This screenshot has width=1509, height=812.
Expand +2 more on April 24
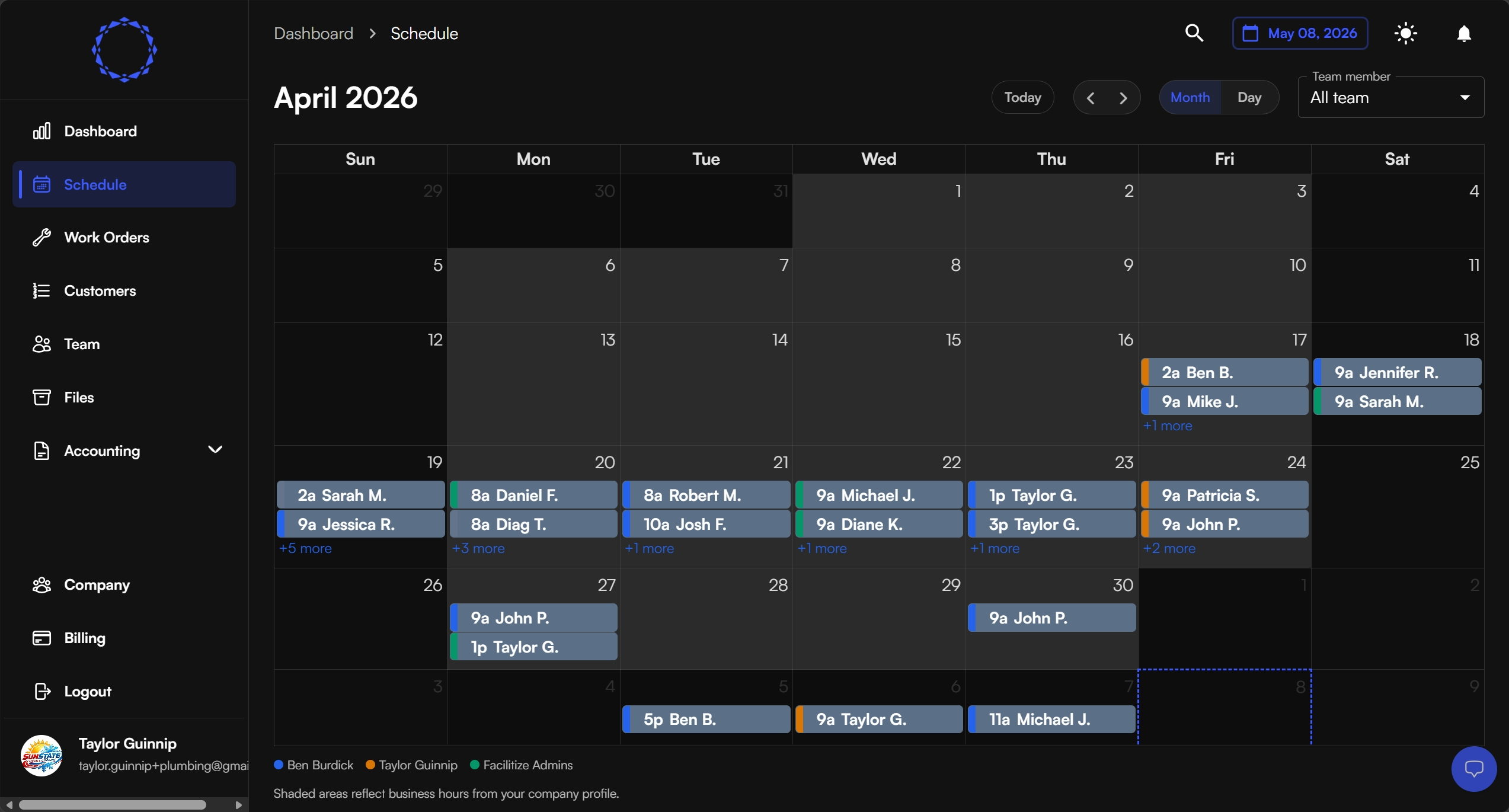coord(1169,548)
